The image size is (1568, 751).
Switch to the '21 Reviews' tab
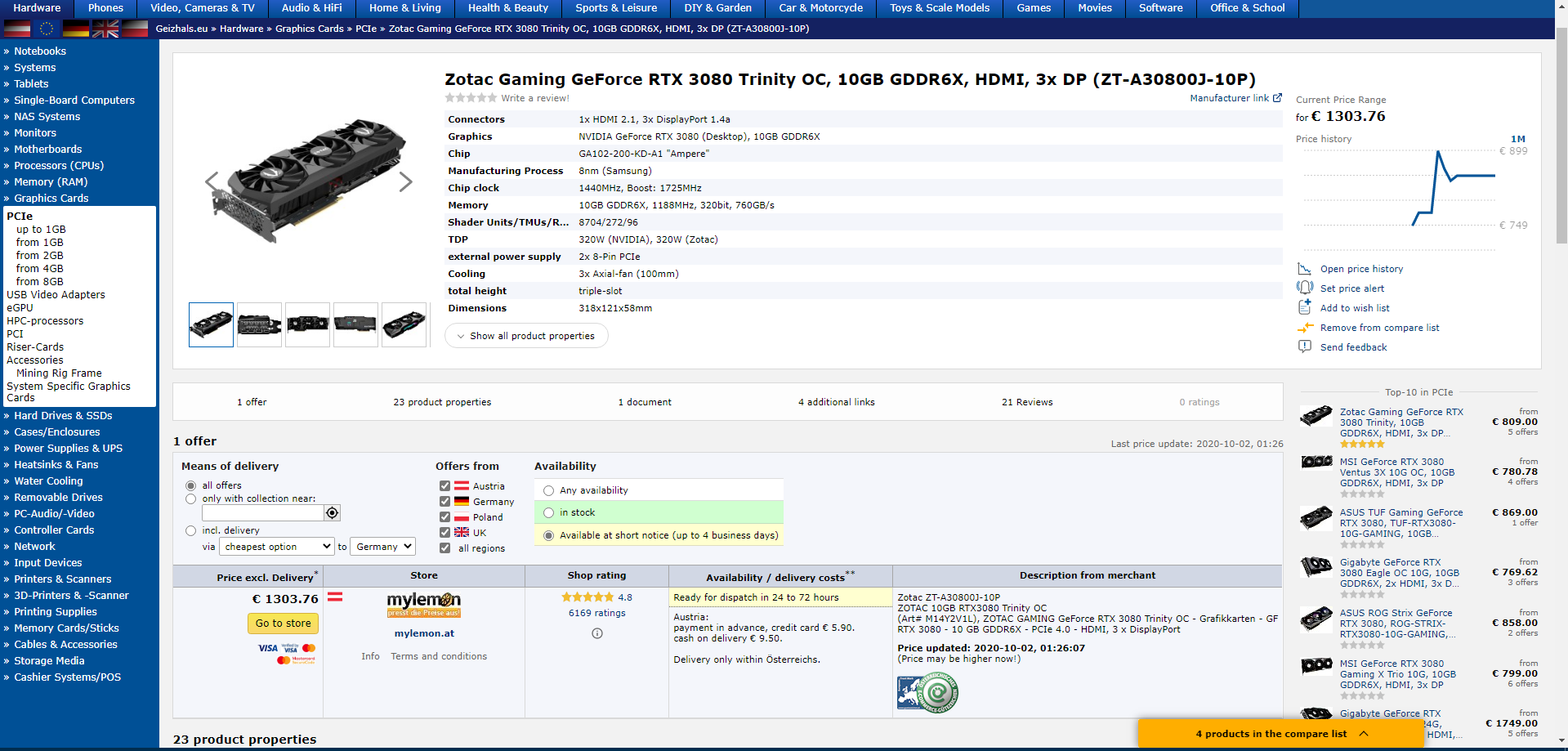pyautogui.click(x=1027, y=402)
